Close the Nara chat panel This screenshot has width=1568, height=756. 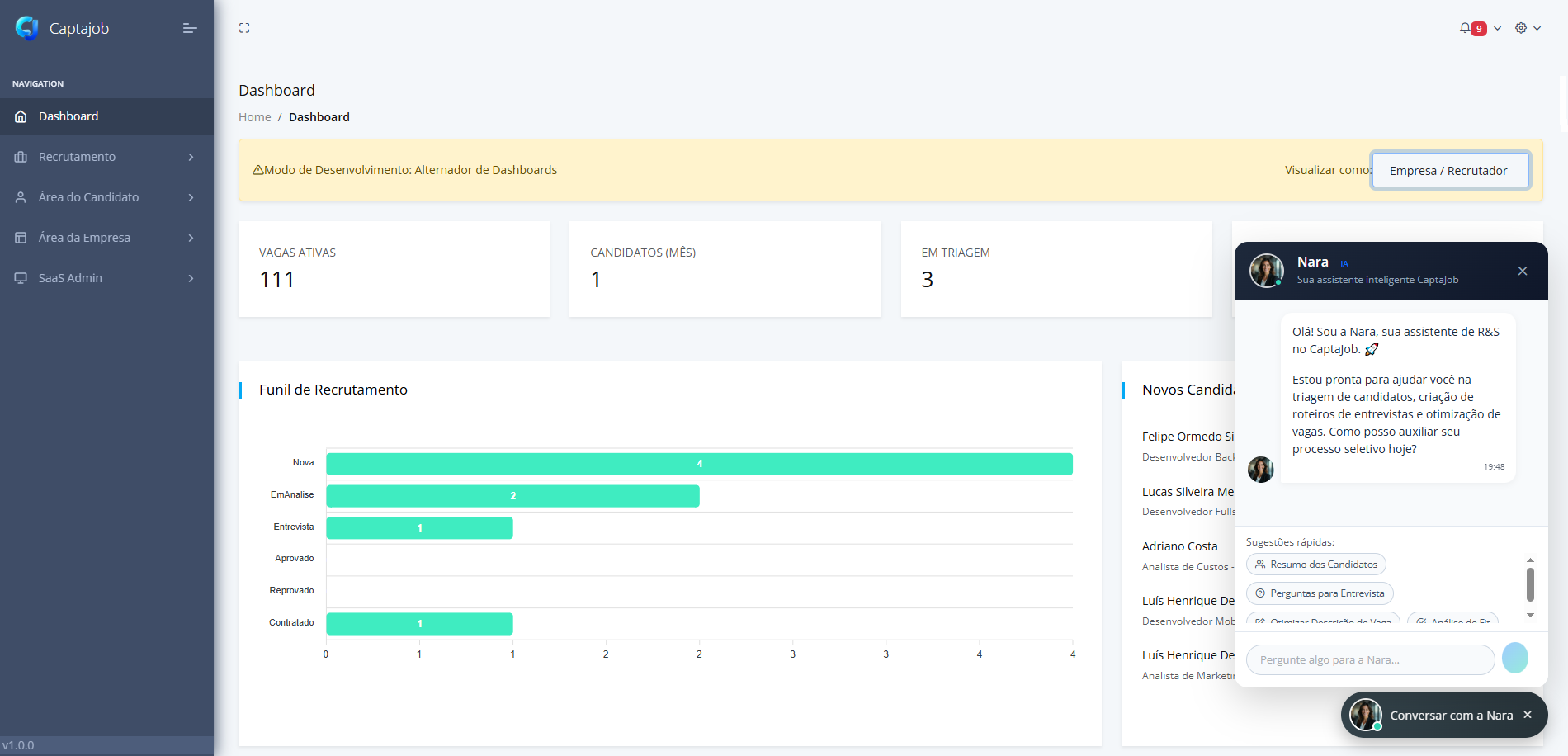point(1523,271)
